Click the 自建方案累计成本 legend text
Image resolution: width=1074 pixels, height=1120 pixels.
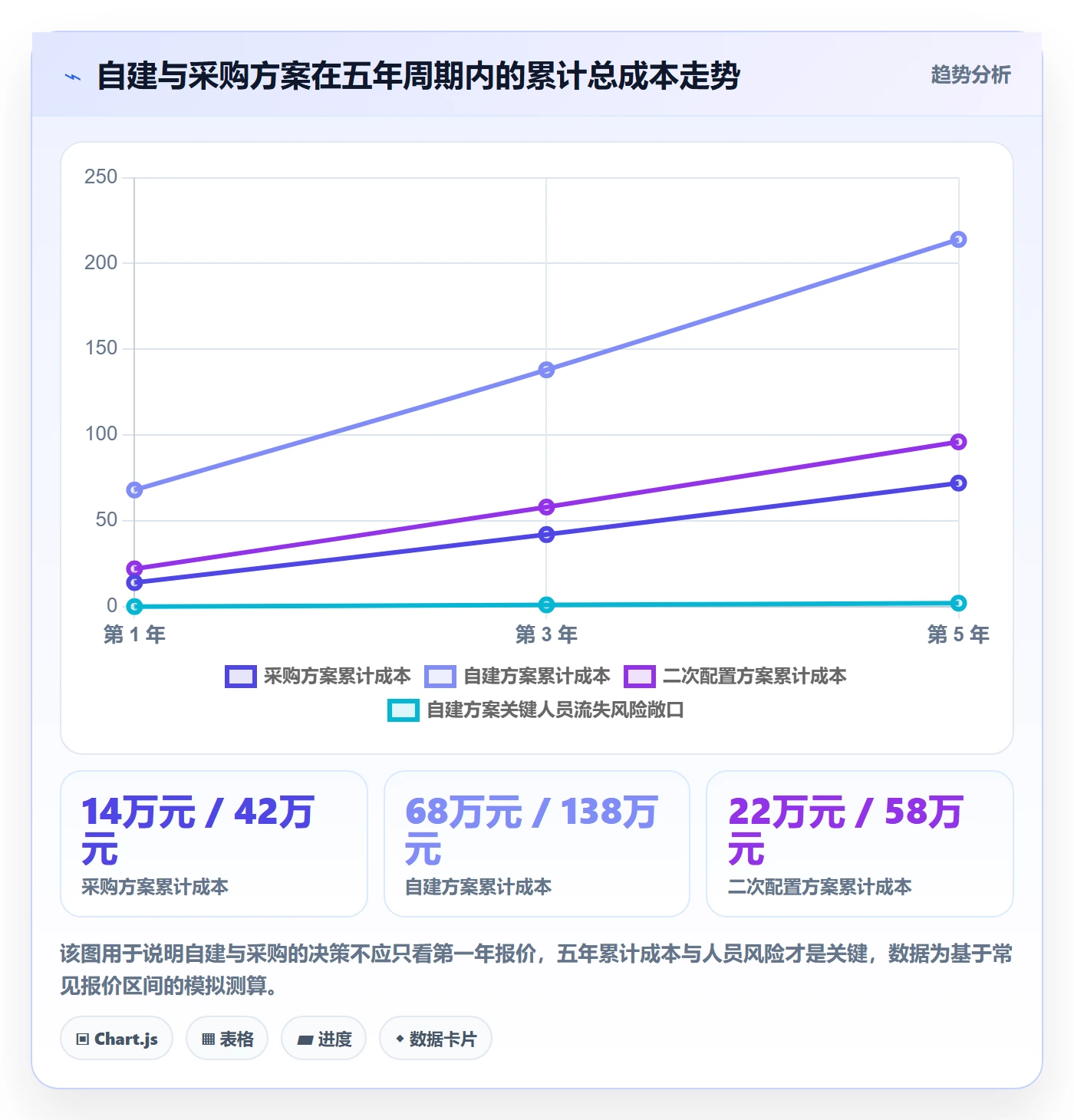(x=537, y=677)
